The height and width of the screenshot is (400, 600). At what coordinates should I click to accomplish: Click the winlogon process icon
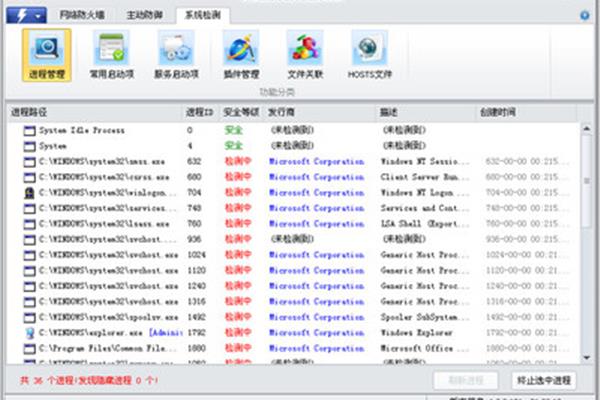click(29, 193)
